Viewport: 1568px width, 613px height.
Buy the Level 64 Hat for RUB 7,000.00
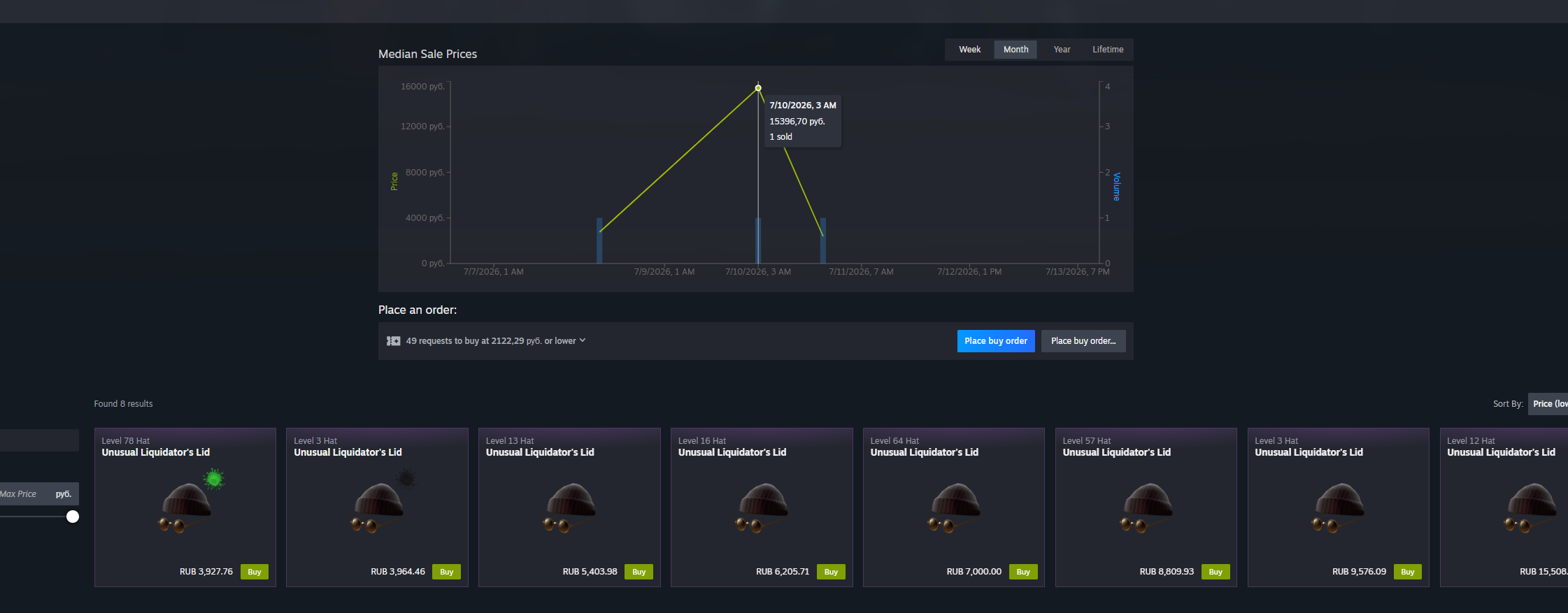[1023, 572]
